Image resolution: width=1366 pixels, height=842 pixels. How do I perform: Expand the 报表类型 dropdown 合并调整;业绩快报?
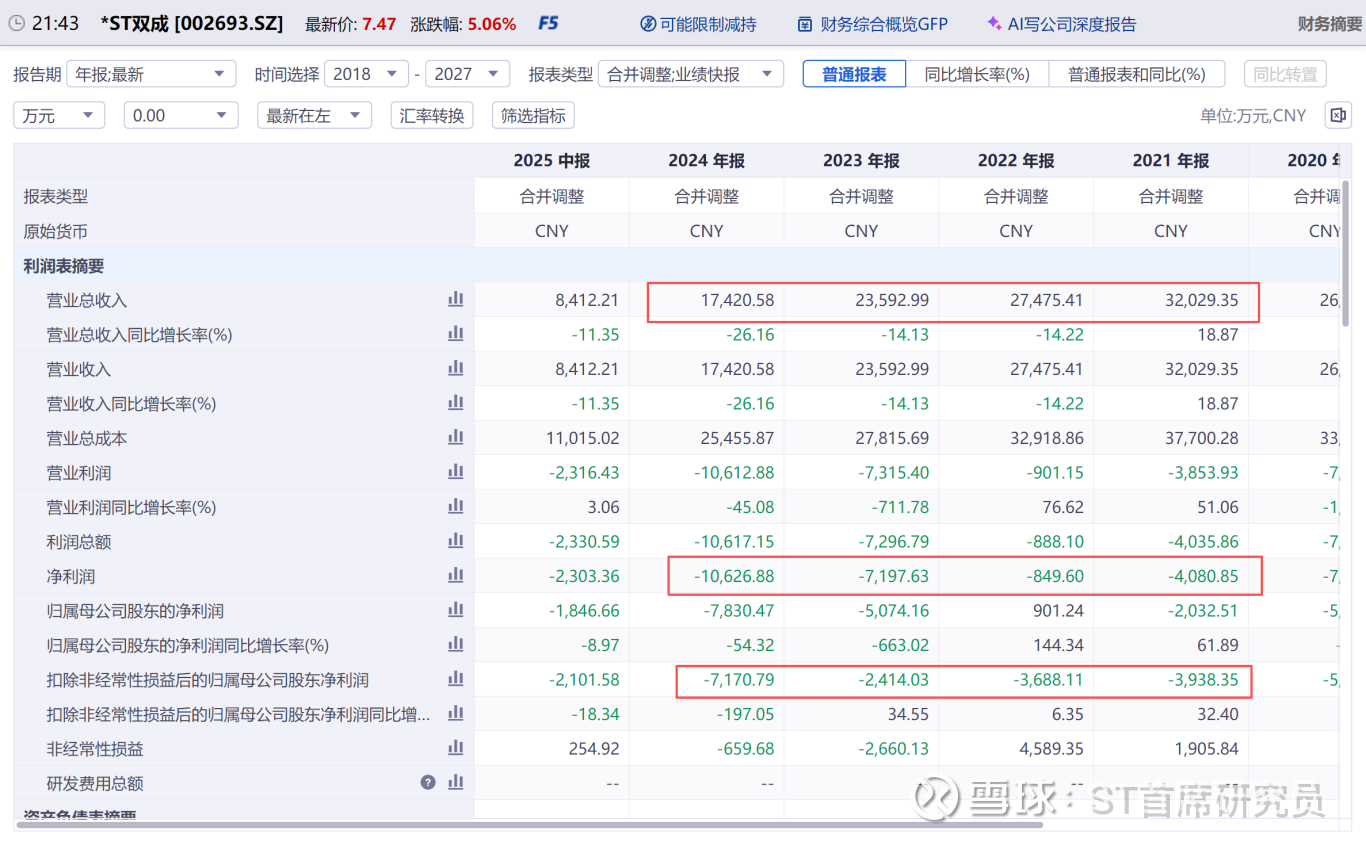[x=691, y=74]
